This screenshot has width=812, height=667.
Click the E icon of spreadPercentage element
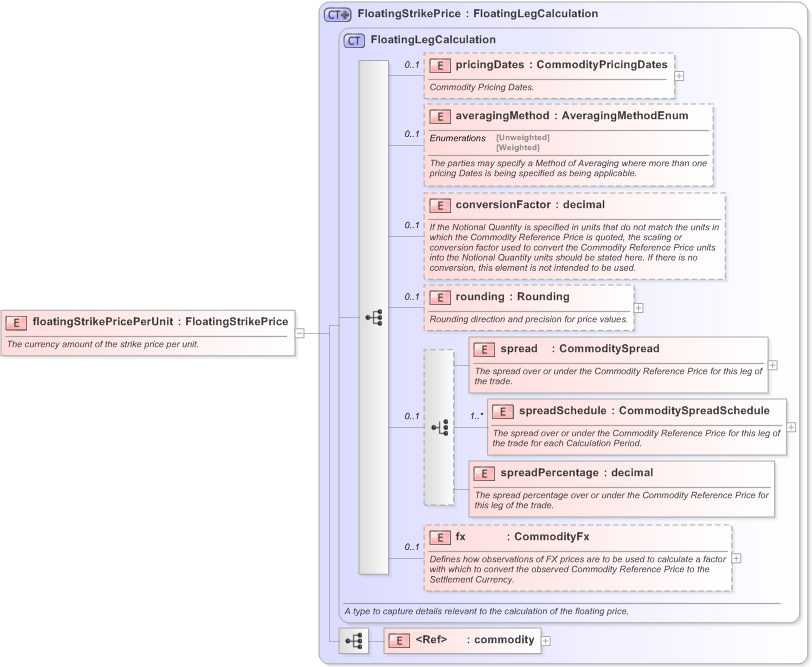(x=485, y=474)
